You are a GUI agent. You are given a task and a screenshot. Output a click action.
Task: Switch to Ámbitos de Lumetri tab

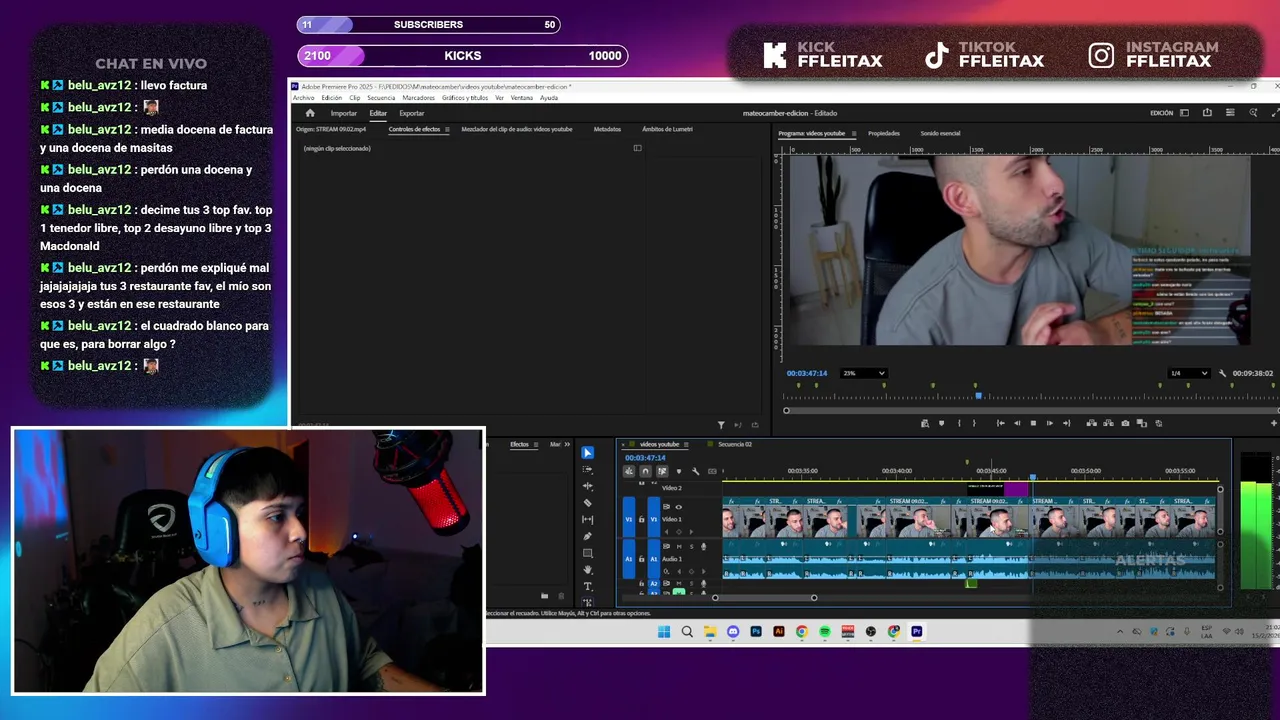667,129
